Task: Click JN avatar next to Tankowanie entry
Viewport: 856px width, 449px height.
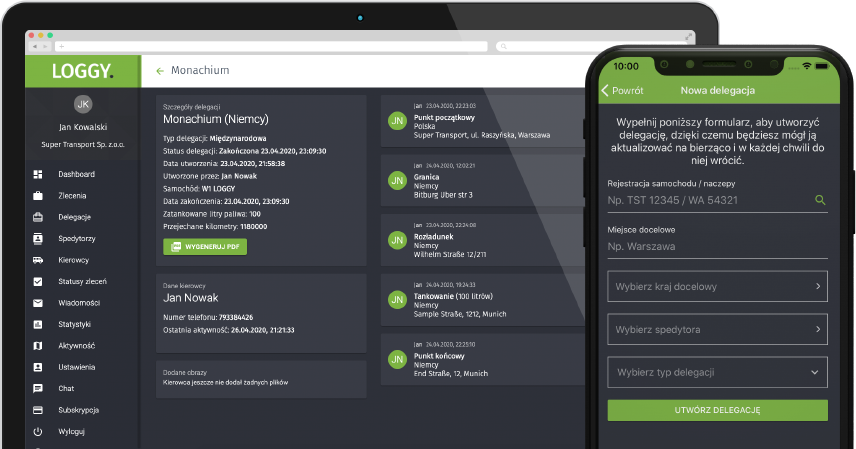Action: click(x=397, y=300)
